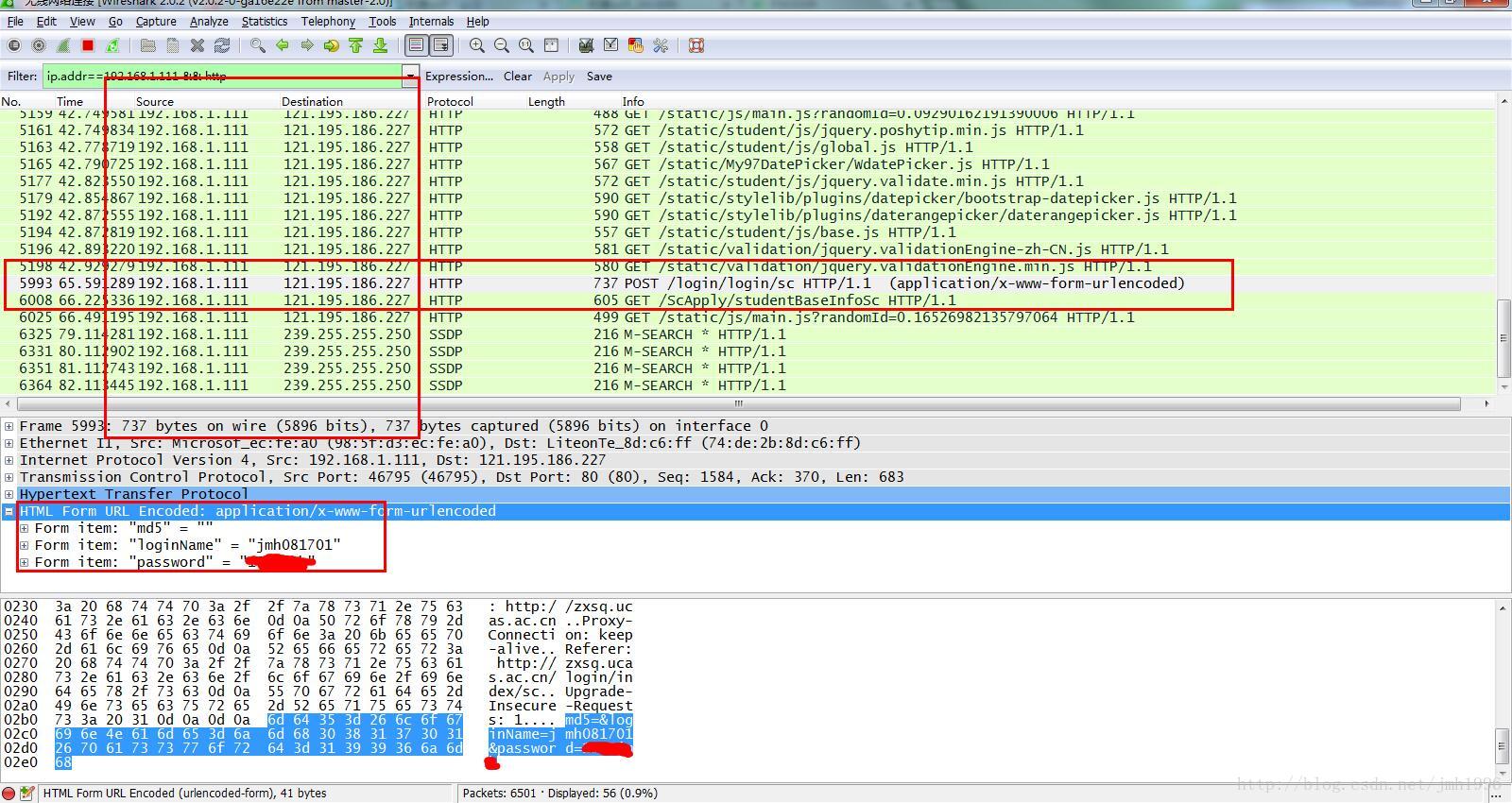This screenshot has height=803, width=1512.
Task: Open expert info red circle in status bar
Action: (9, 794)
